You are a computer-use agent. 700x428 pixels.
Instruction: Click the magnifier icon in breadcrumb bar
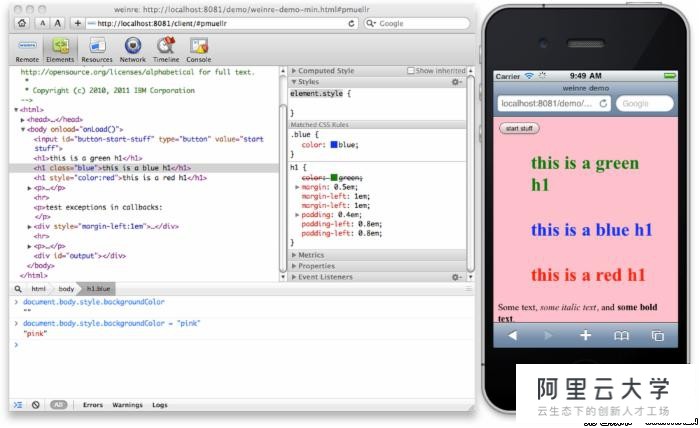pyautogui.click(x=18, y=289)
